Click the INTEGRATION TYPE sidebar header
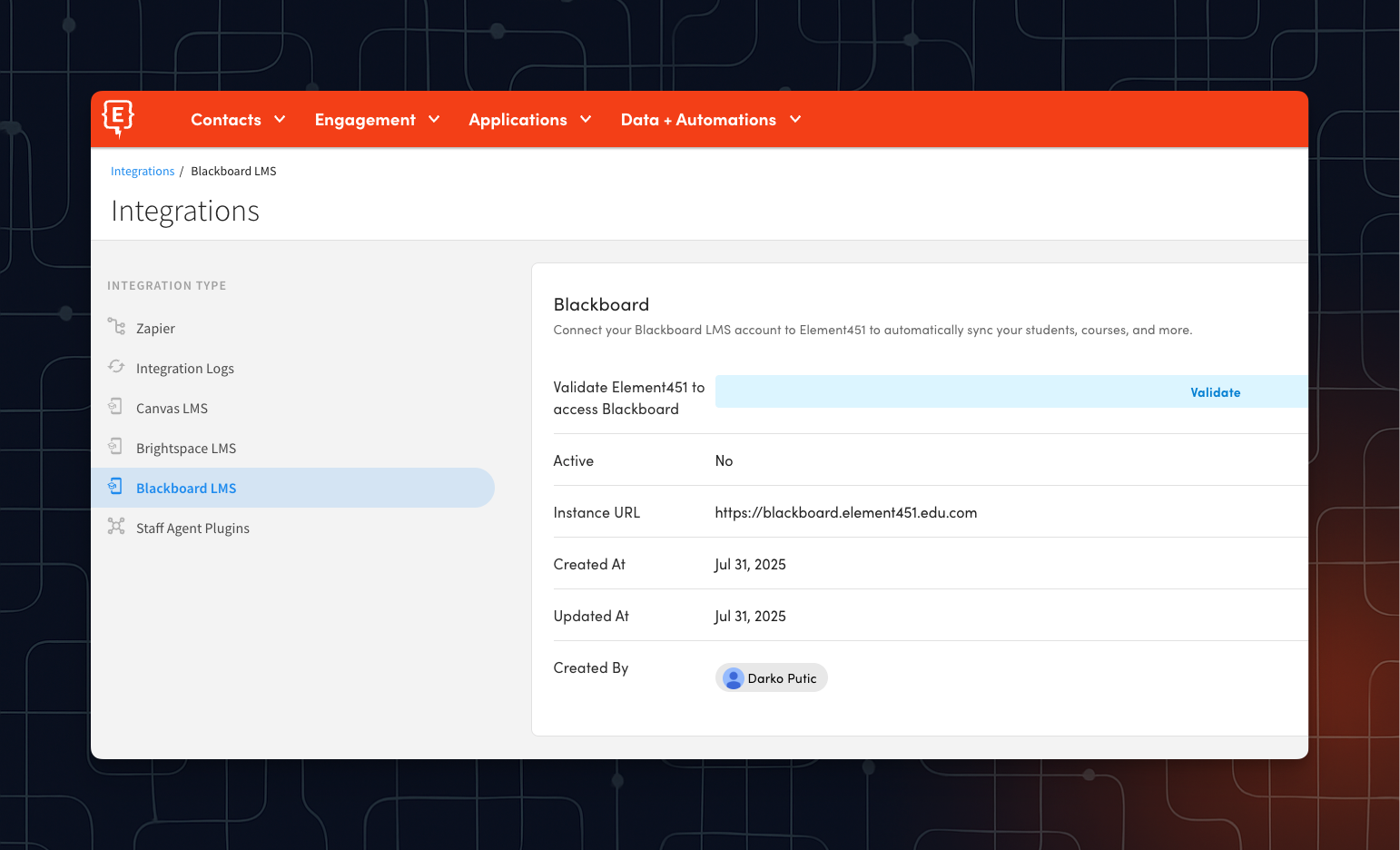Image resolution: width=1400 pixels, height=850 pixels. pyautogui.click(x=167, y=285)
